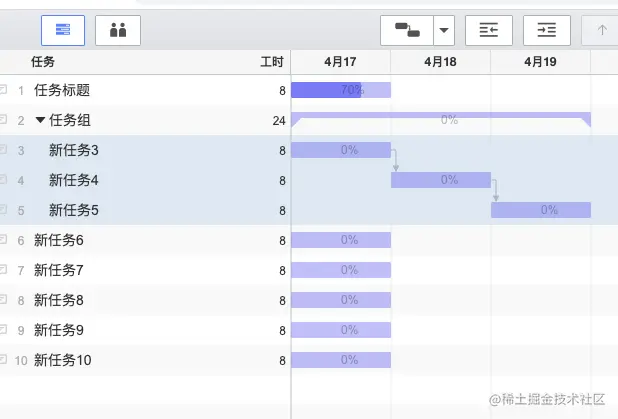Collapse the 任务组 group triangle
Viewport: 618px width, 419px height.
pyautogui.click(x=40, y=119)
